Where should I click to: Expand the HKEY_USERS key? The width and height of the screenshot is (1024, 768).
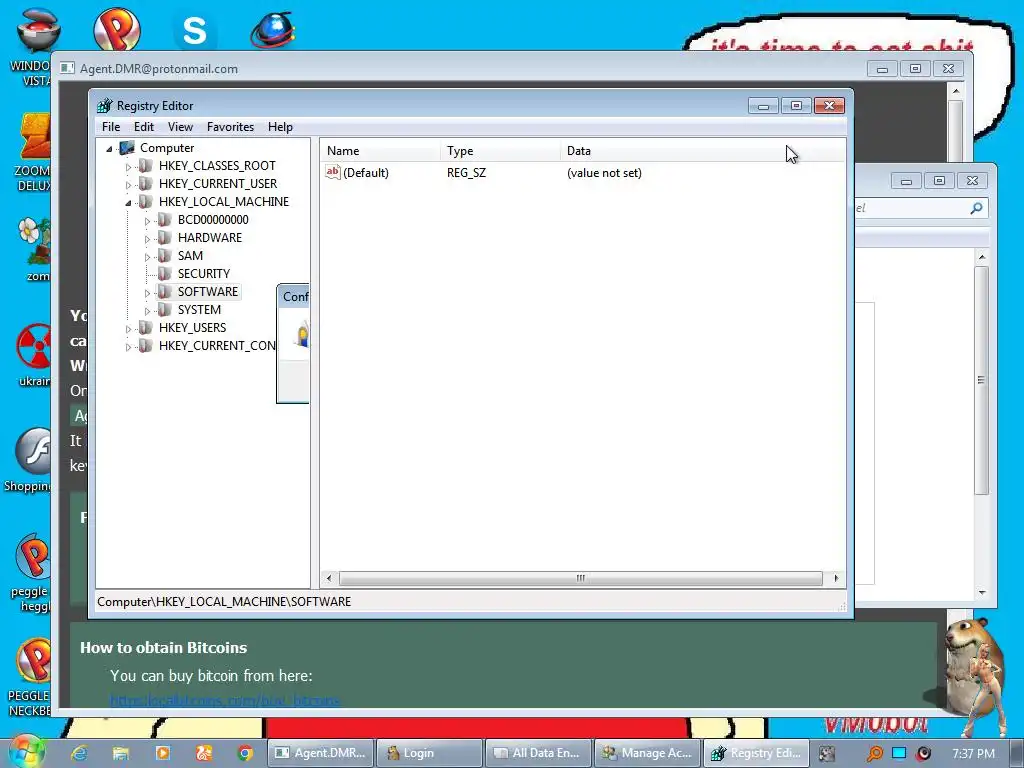[x=129, y=329]
